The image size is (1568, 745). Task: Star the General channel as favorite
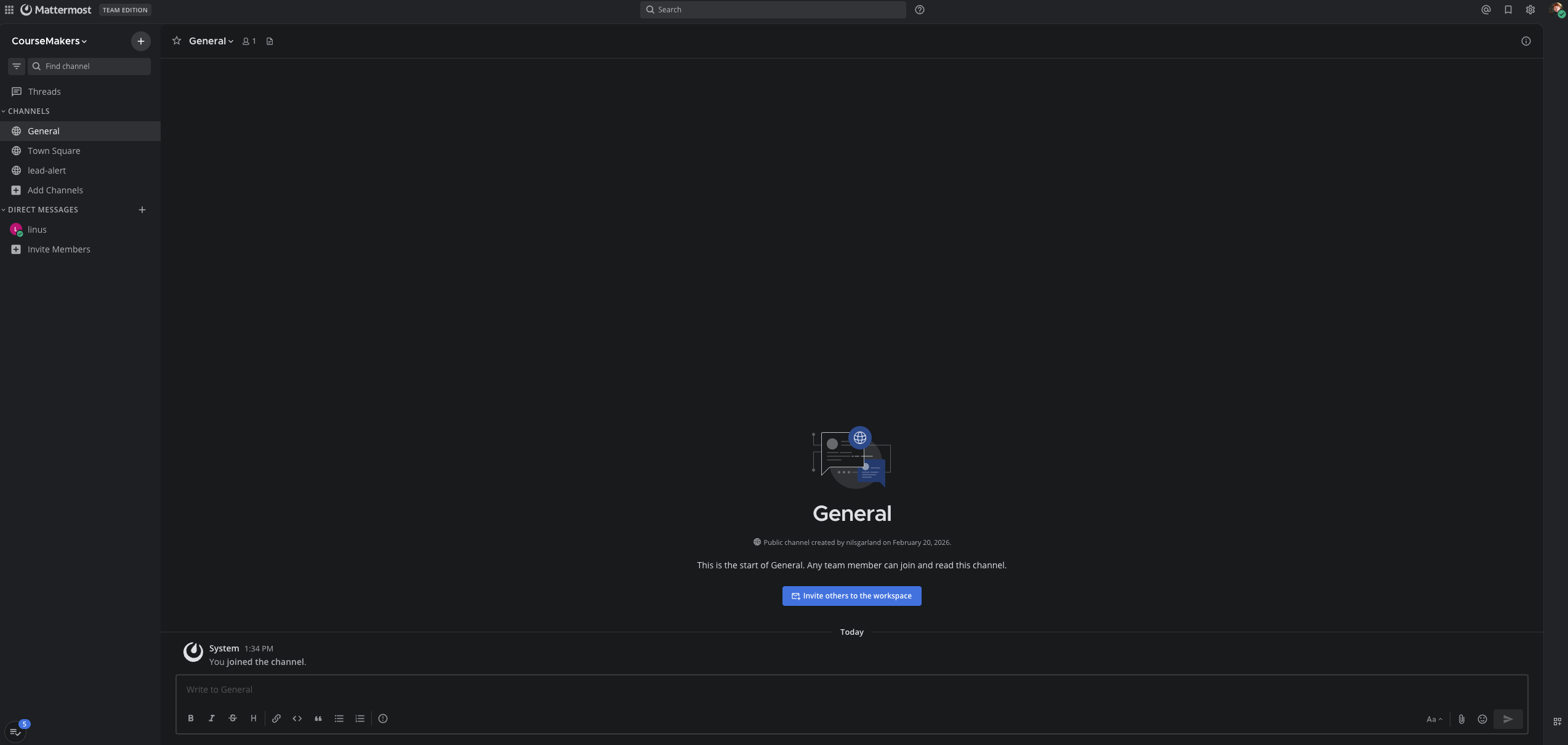pos(177,41)
